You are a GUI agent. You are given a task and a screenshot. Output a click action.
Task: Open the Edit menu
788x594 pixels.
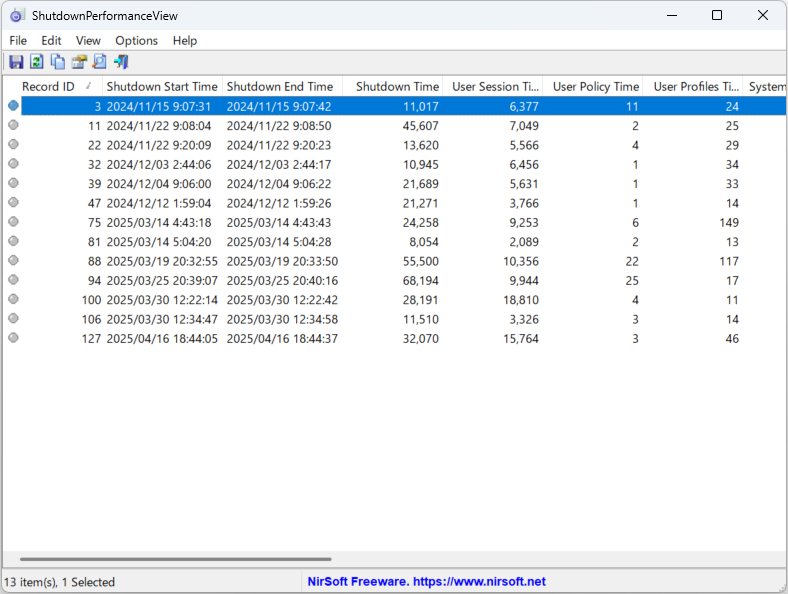(x=51, y=41)
